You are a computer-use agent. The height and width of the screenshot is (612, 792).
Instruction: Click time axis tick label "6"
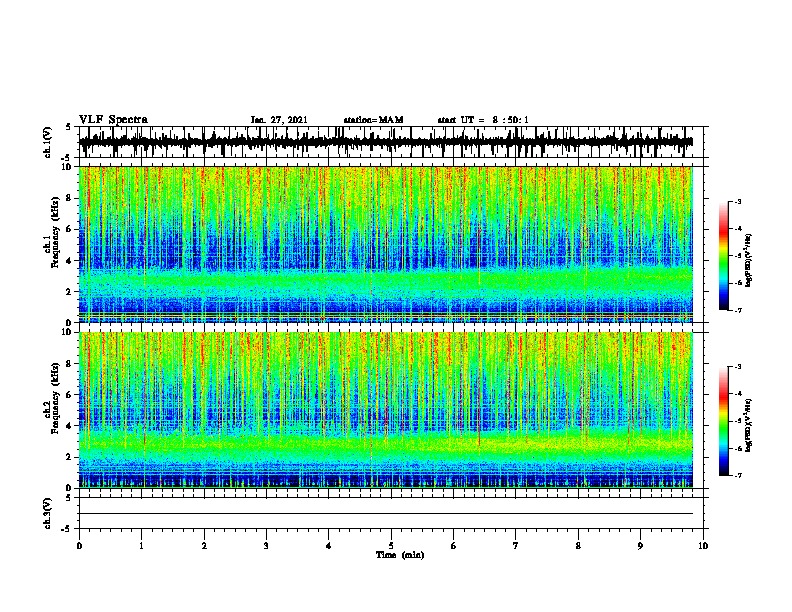454,546
